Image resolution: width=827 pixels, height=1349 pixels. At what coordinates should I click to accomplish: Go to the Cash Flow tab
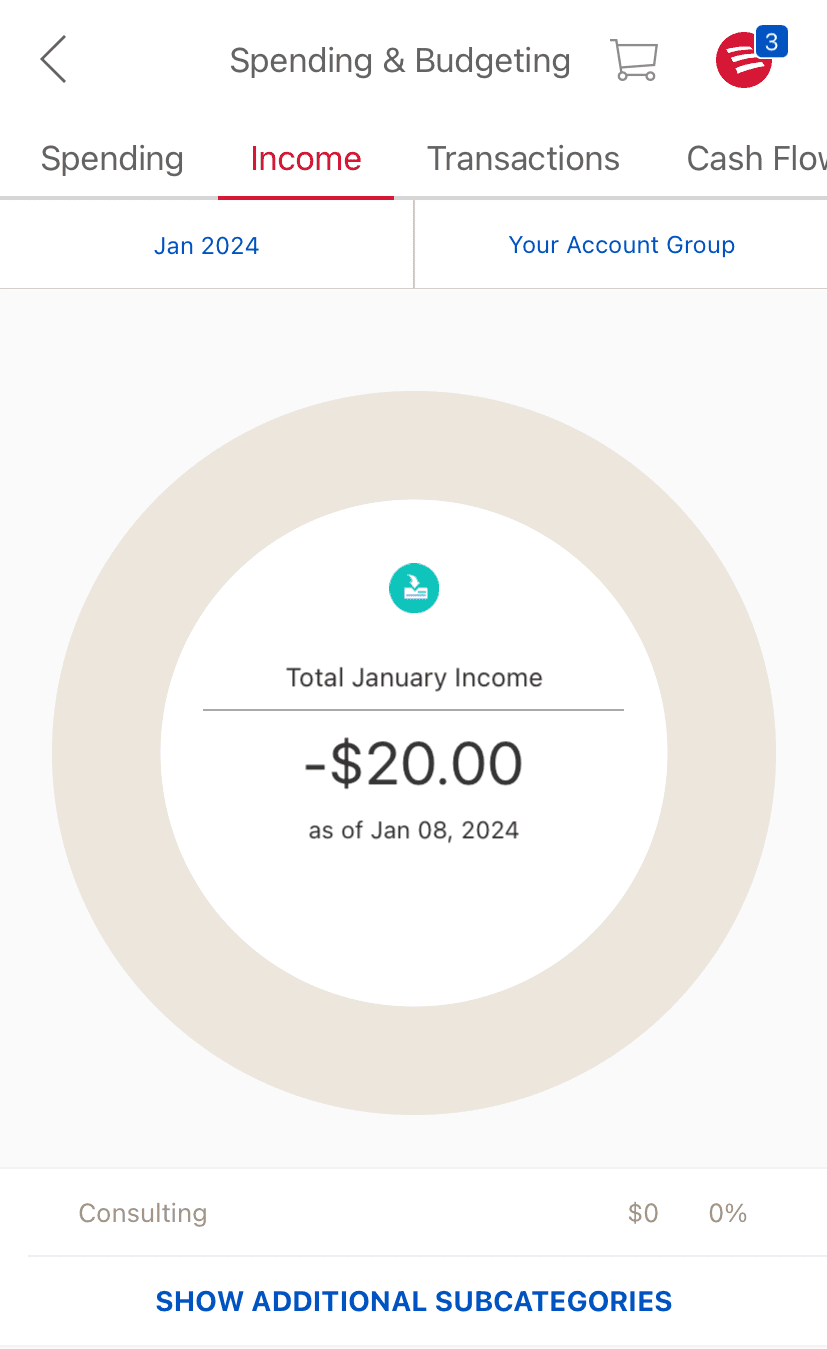tap(755, 159)
